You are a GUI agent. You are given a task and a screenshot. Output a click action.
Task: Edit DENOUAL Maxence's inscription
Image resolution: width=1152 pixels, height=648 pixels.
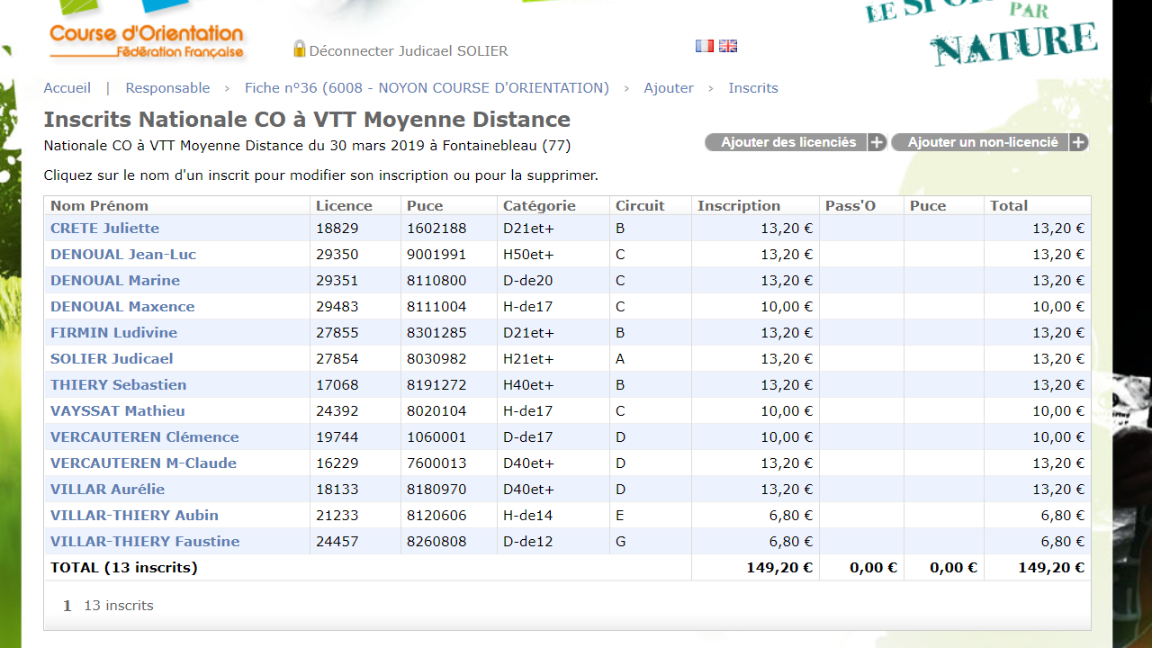click(122, 306)
